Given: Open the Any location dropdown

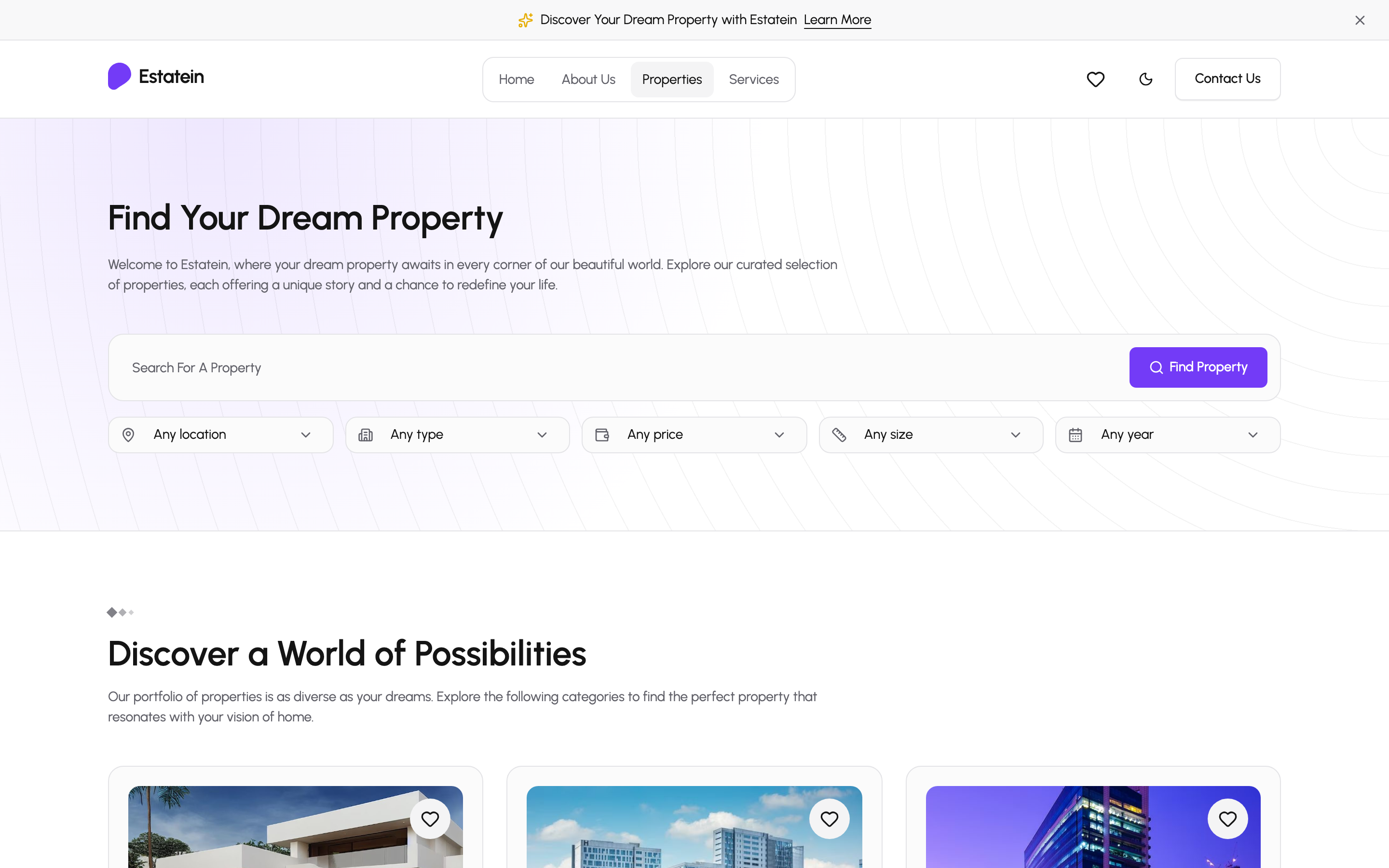Looking at the screenshot, I should (x=220, y=434).
